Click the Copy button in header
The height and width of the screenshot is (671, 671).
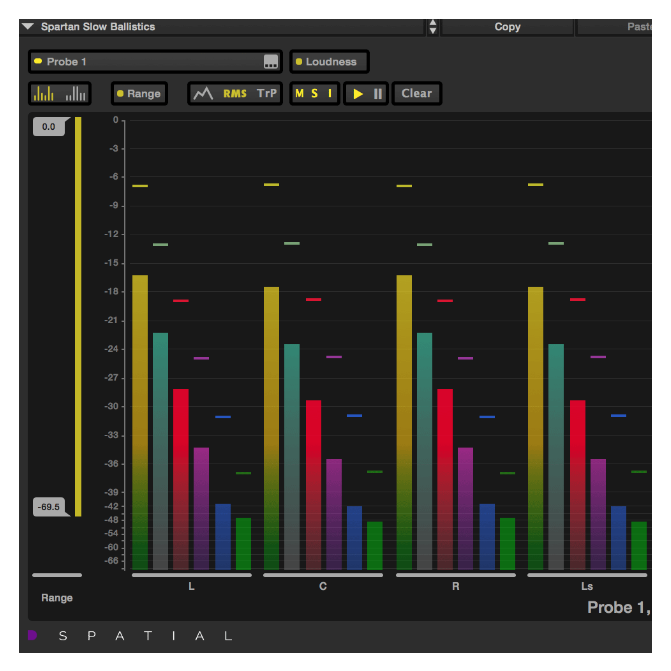507,27
